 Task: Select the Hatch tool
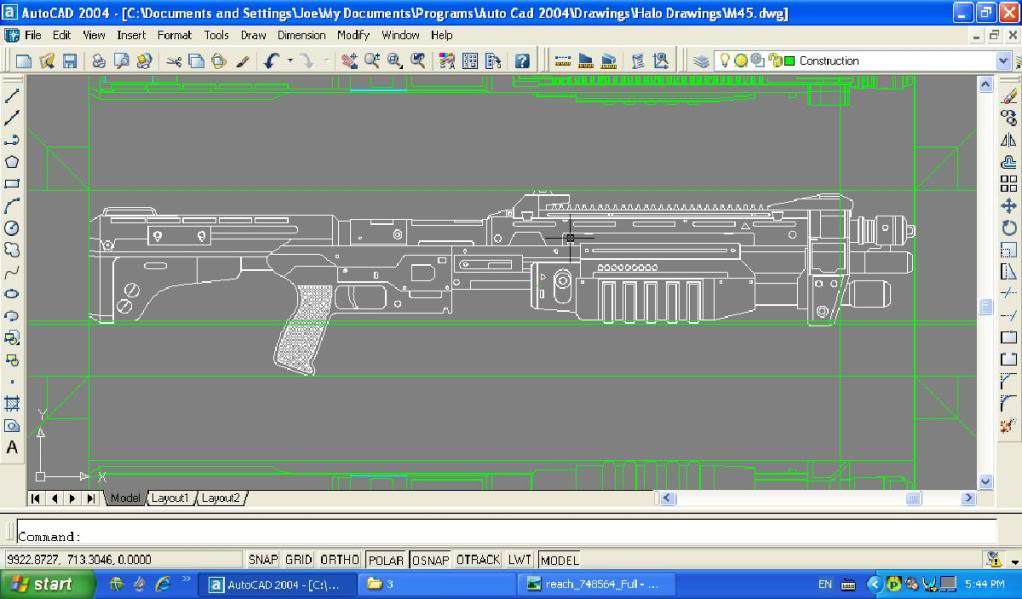tap(12, 403)
